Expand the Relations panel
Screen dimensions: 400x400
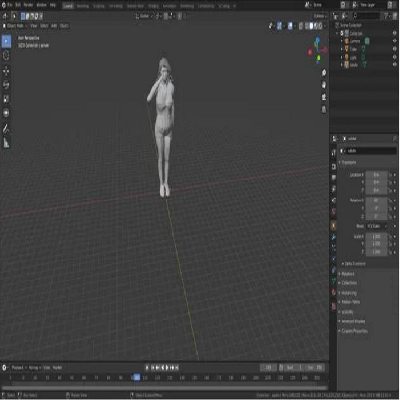click(347, 274)
